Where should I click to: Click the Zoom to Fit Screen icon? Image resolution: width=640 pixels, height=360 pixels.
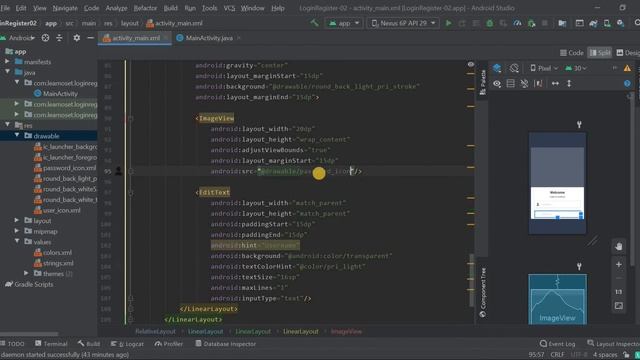[619, 306]
